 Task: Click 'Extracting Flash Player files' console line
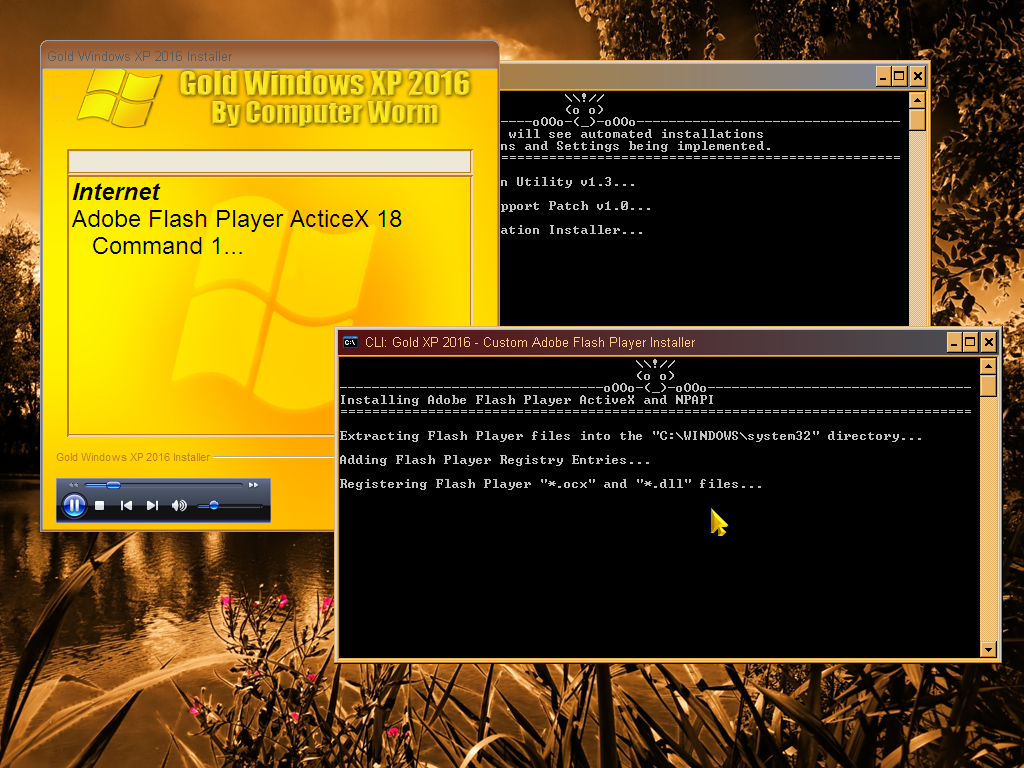point(631,436)
